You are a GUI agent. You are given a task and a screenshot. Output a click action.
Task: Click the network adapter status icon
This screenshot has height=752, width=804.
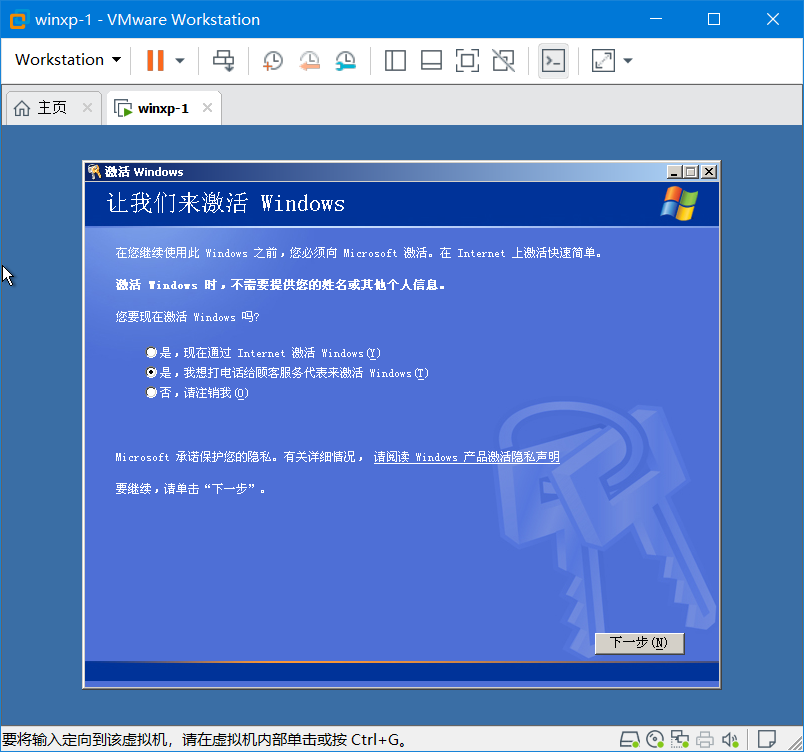[680, 739]
